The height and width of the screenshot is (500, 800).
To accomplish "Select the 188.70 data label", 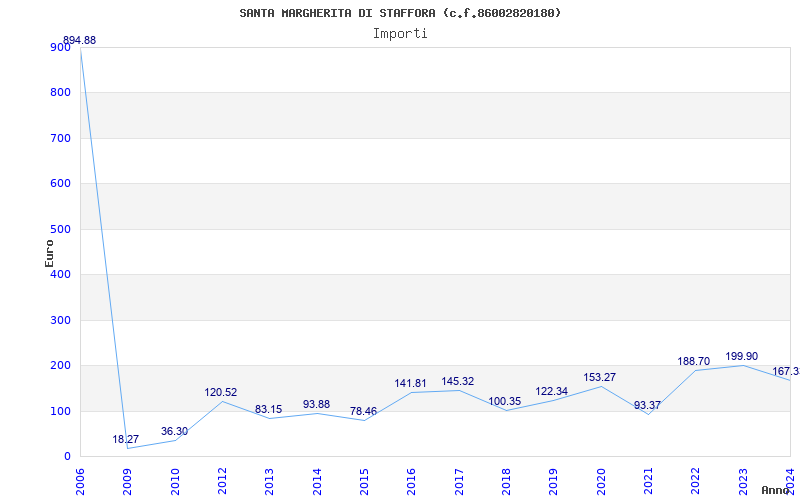I will point(693,361).
